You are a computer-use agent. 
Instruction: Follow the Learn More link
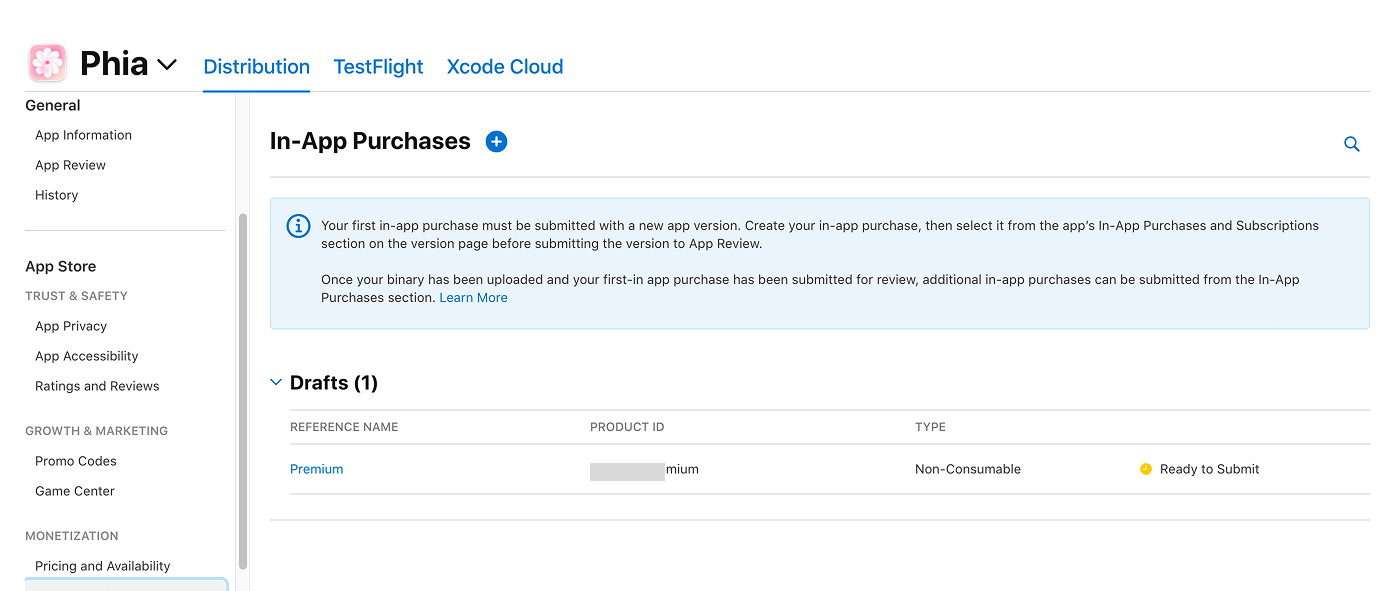point(473,298)
